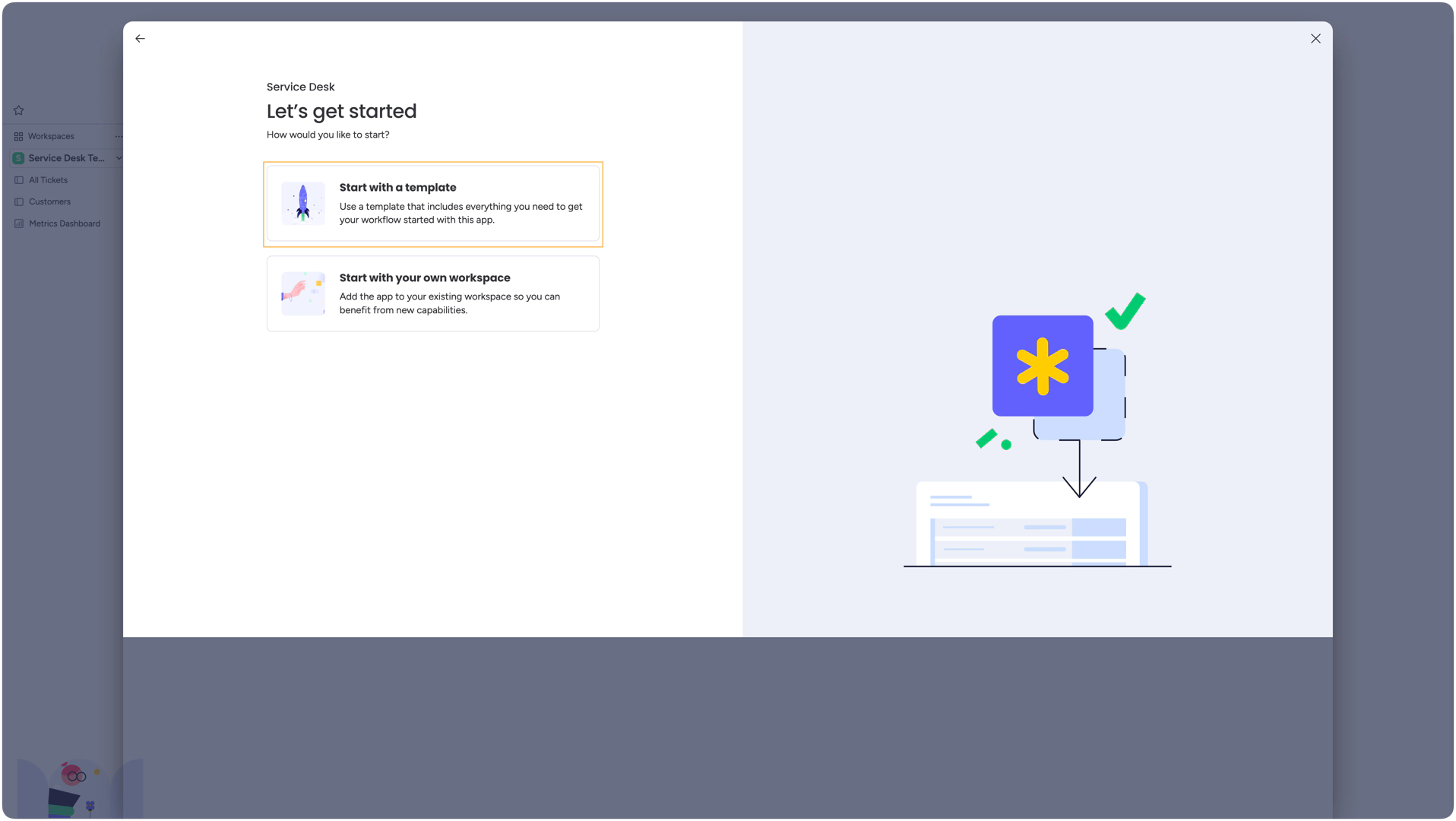Go to the Customers board label
1456x821 pixels.
click(49, 202)
